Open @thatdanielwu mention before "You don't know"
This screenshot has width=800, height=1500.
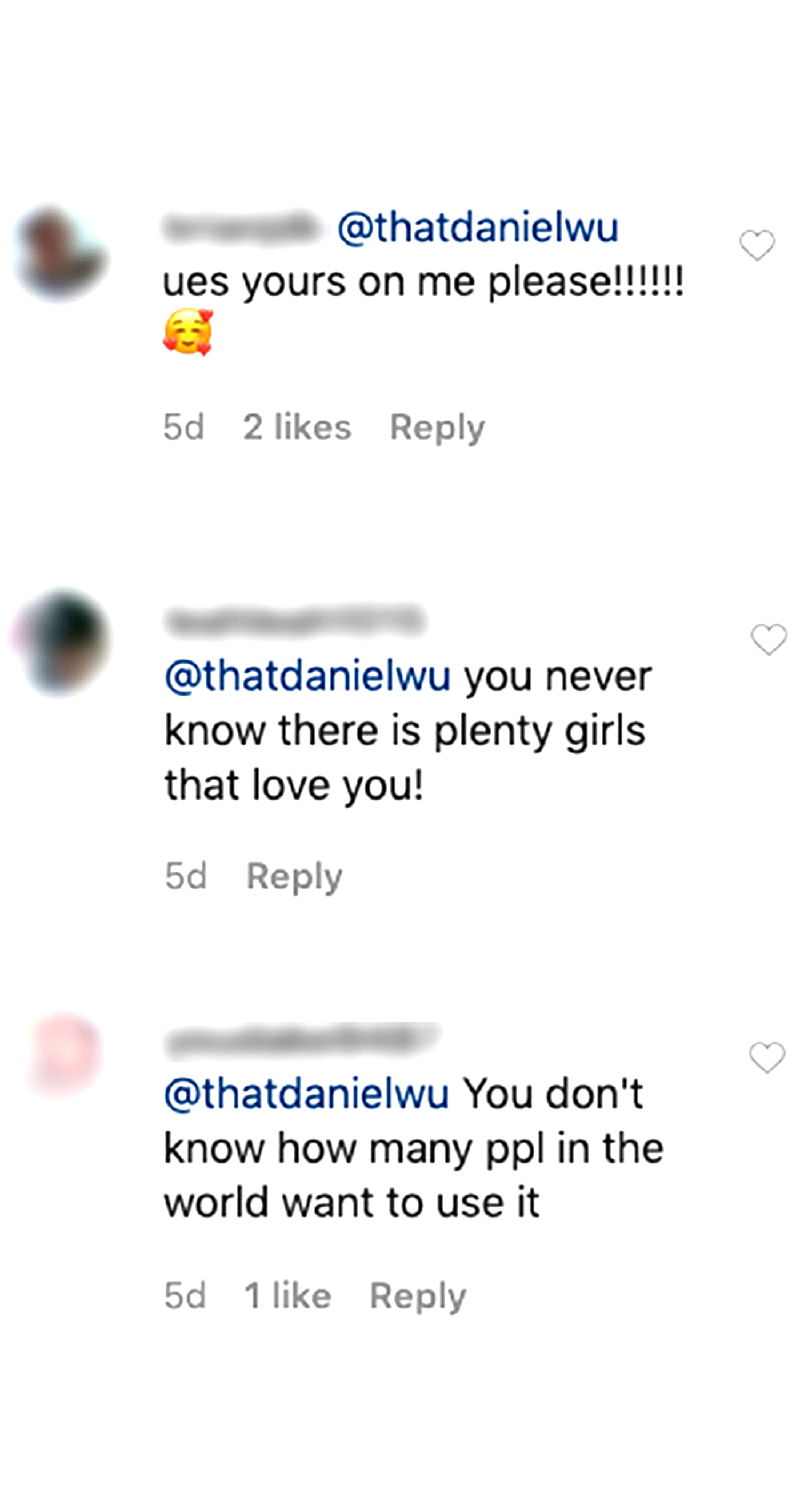(x=306, y=1094)
